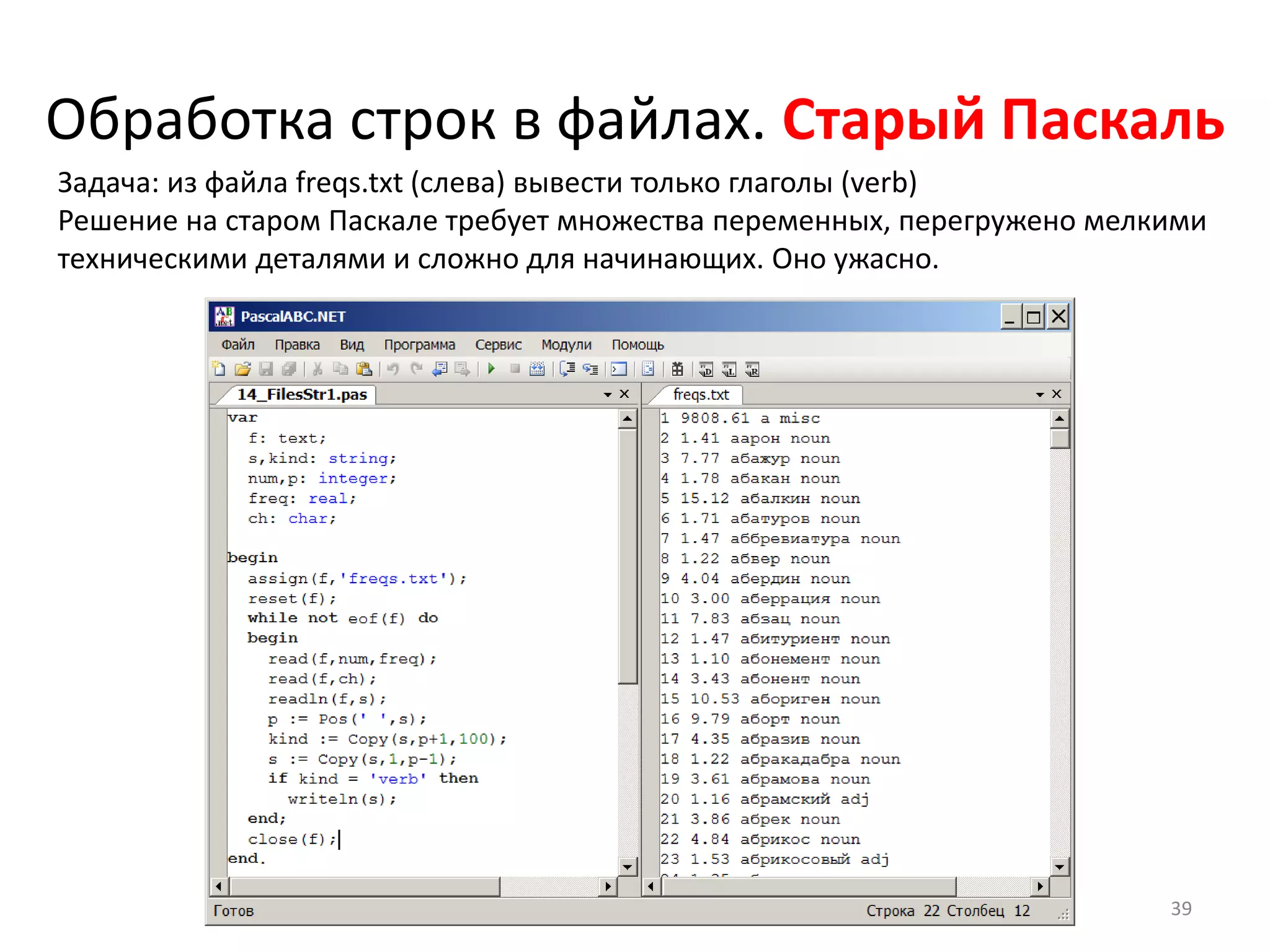
Task: Click the freqs.txt vertical scrollbar thumb
Action: (1059, 438)
